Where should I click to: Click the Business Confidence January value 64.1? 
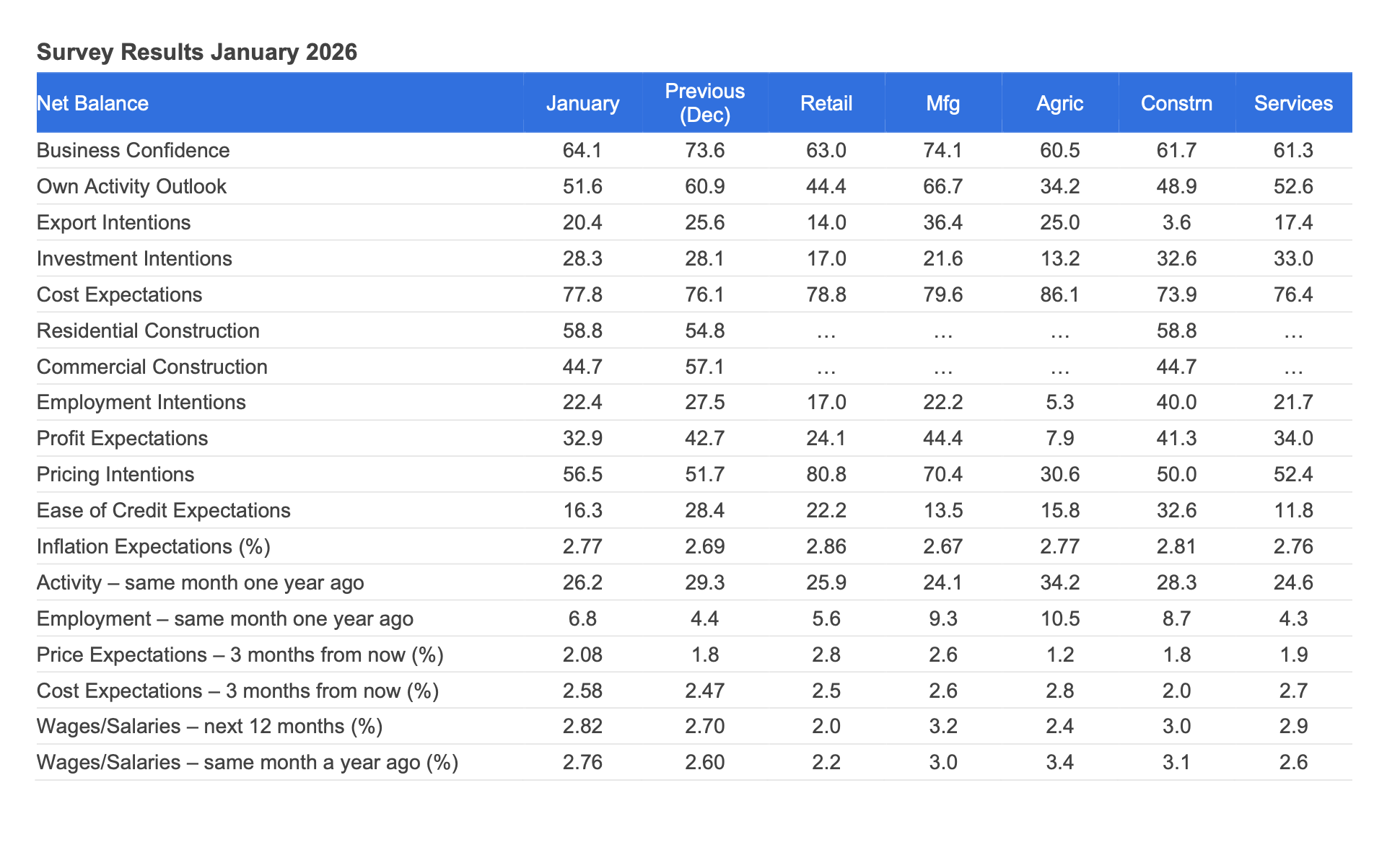pos(582,150)
